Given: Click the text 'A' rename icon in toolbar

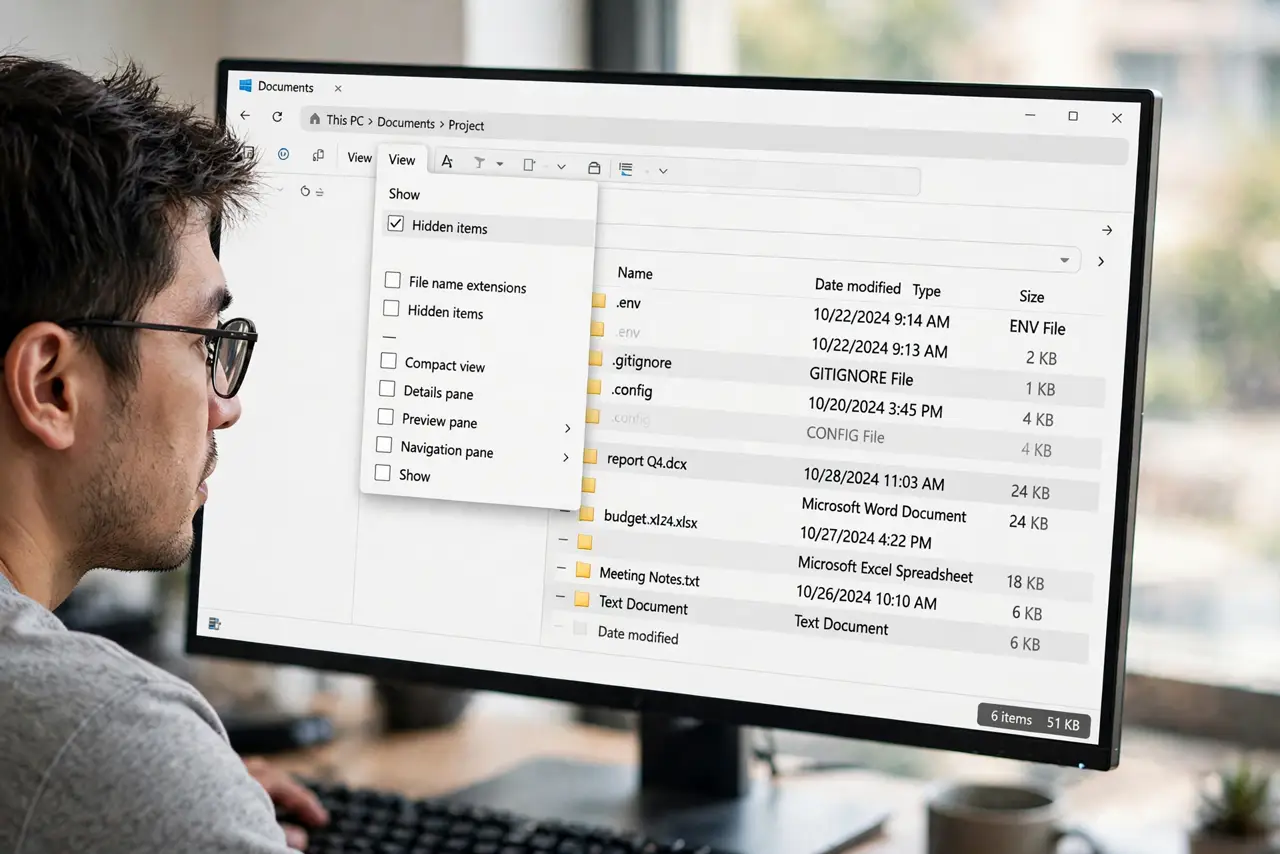Looking at the screenshot, I should point(447,162).
